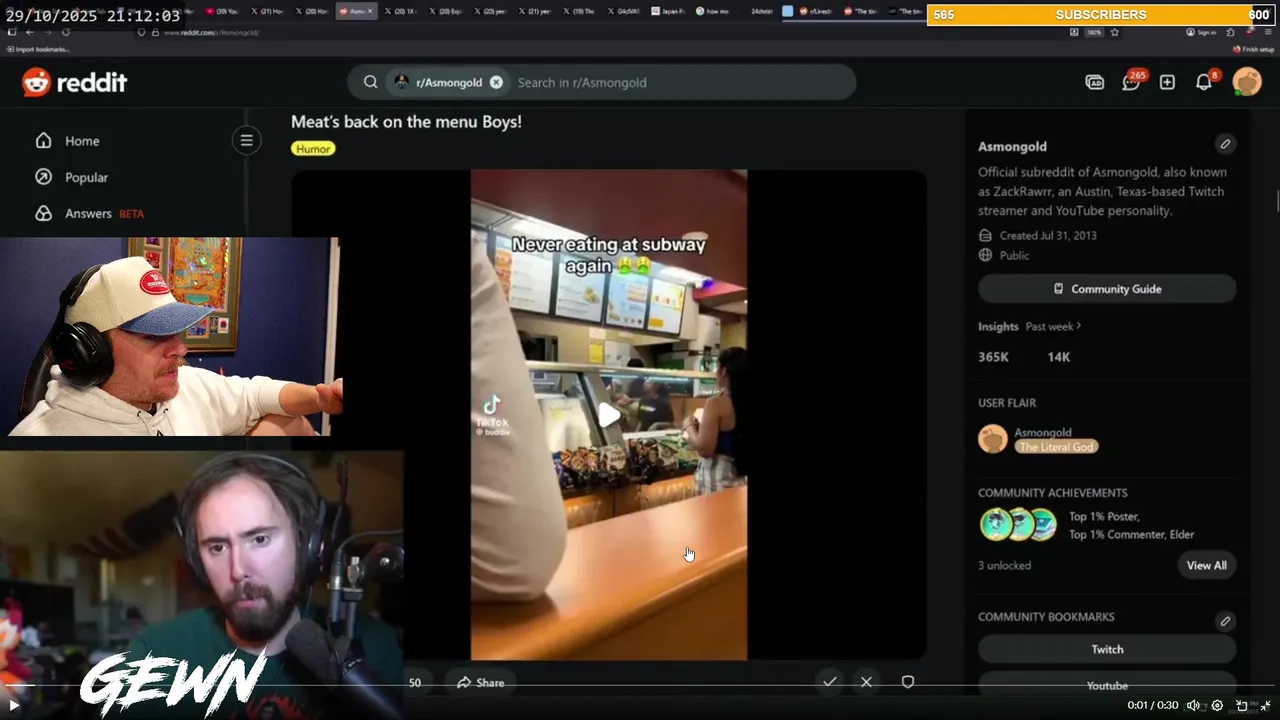
Task: Click the create post plus icon
Action: [1167, 82]
